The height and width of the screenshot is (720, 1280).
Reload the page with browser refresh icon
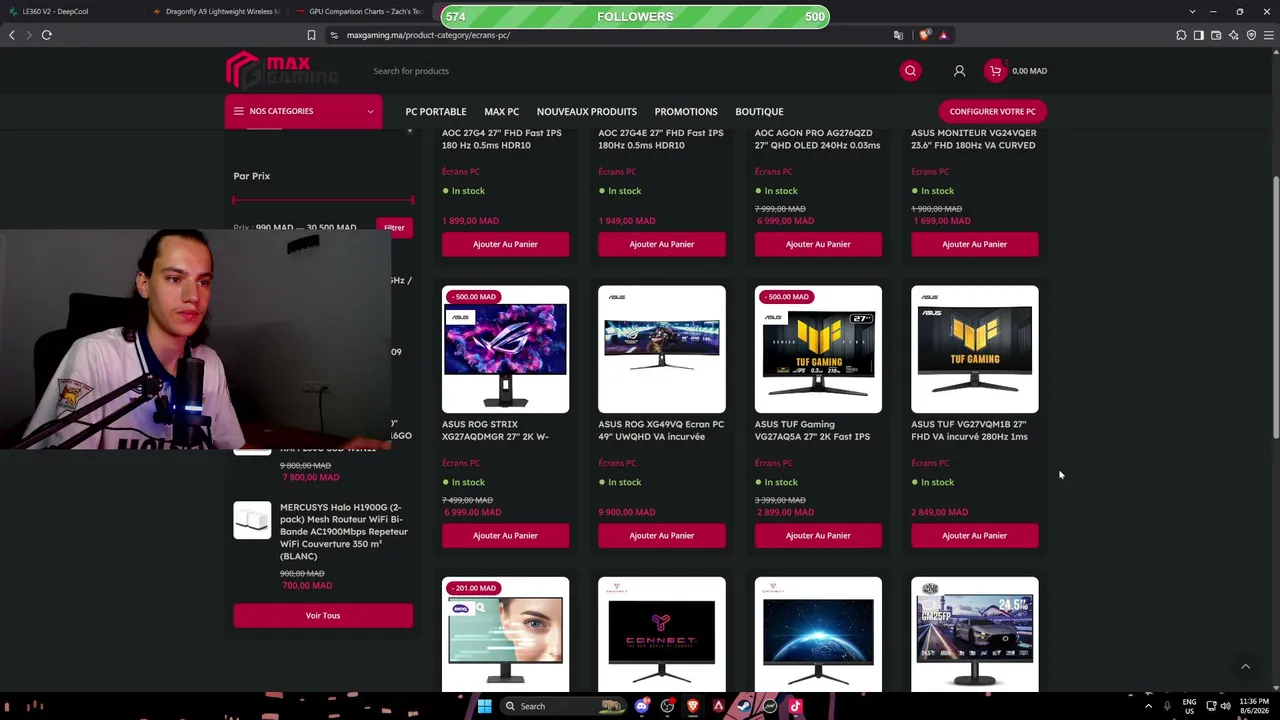pos(46,35)
